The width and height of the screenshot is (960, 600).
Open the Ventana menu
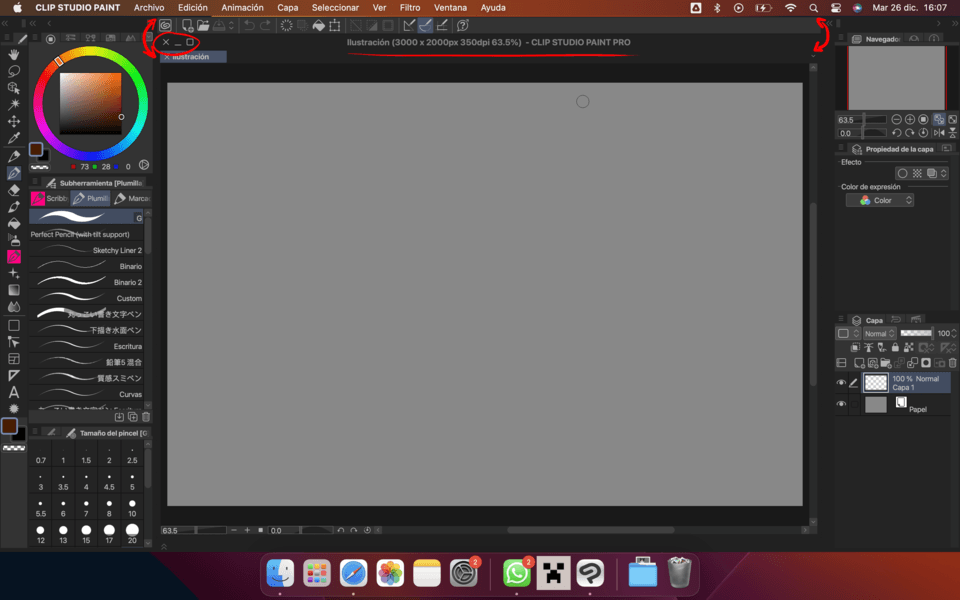[x=450, y=8]
